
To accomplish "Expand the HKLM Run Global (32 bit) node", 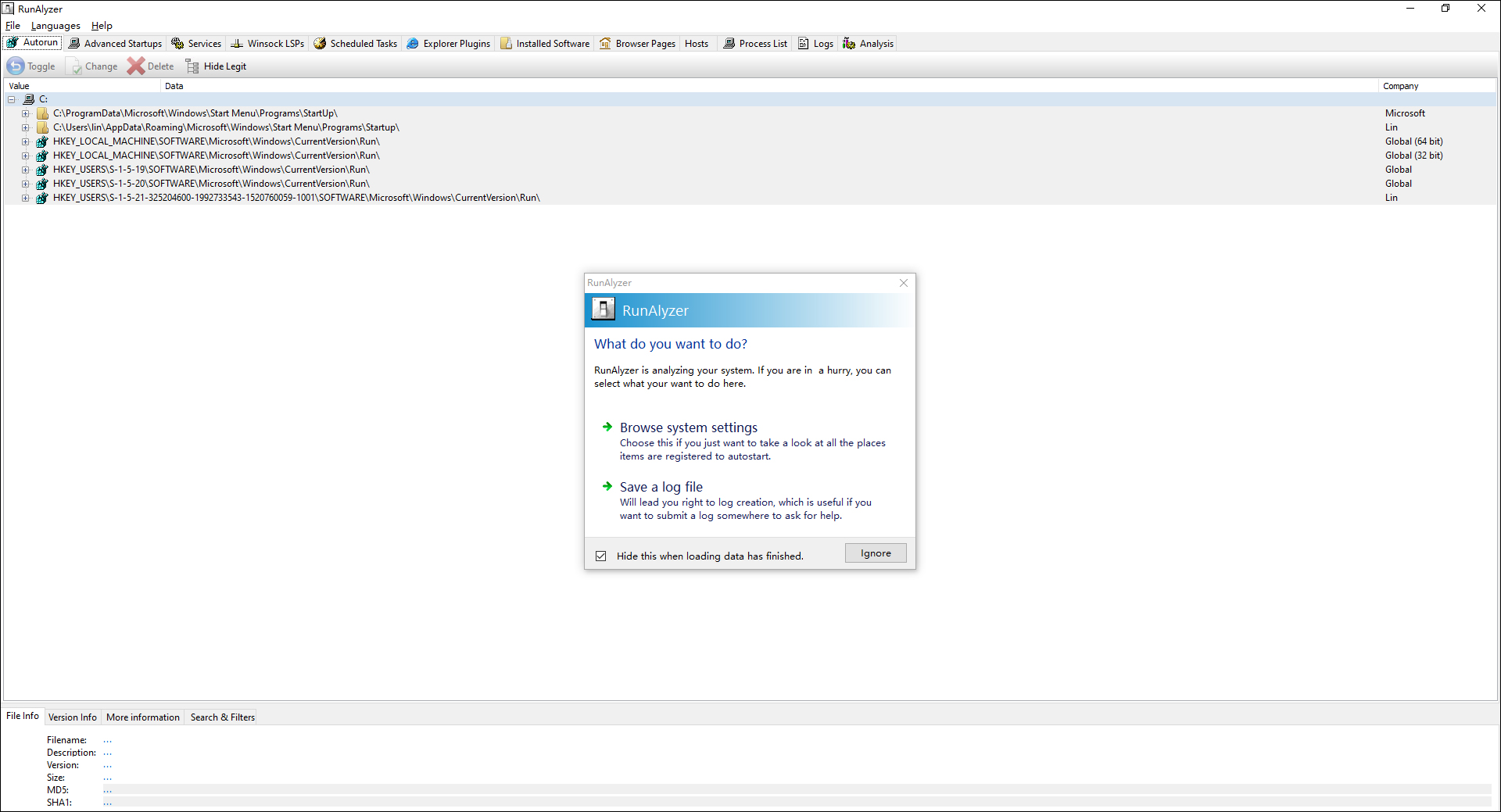I will tap(26, 156).
